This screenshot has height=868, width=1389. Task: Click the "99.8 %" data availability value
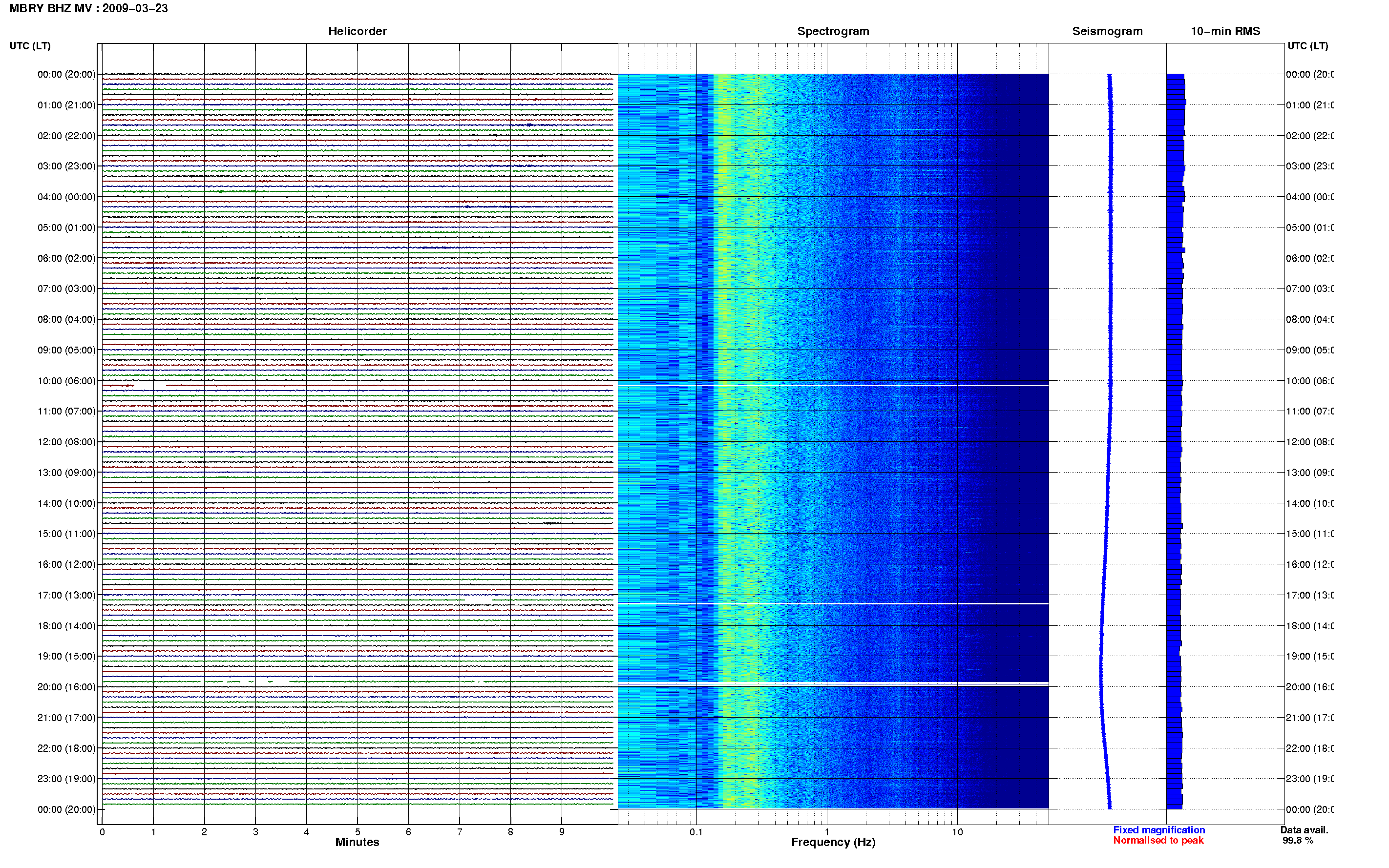pyautogui.click(x=1298, y=841)
